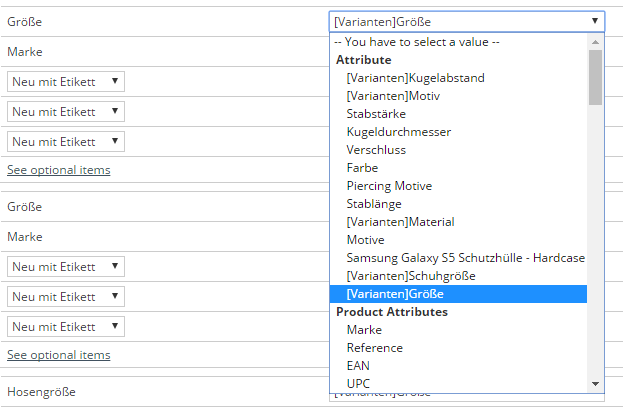Click the list scrollbar down arrow
Screen dimensions: 623x409
tap(595, 383)
